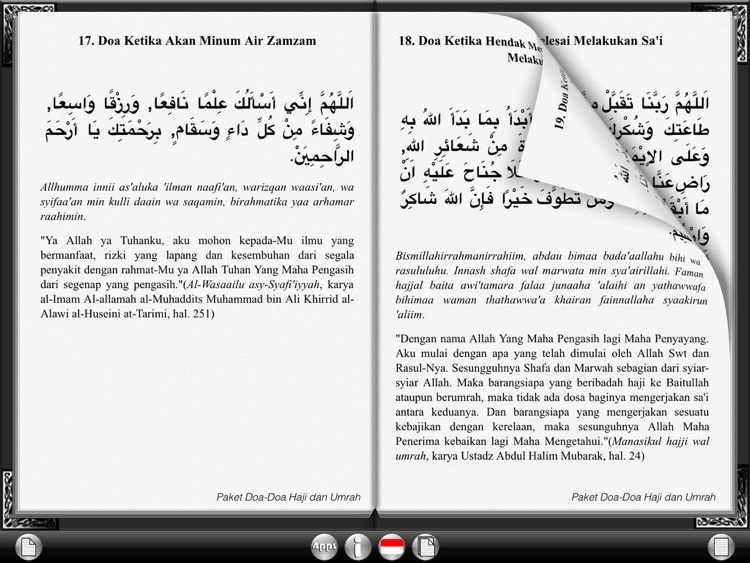
Task: Tap the lined page icon at bottom-right
Action: 721,546
